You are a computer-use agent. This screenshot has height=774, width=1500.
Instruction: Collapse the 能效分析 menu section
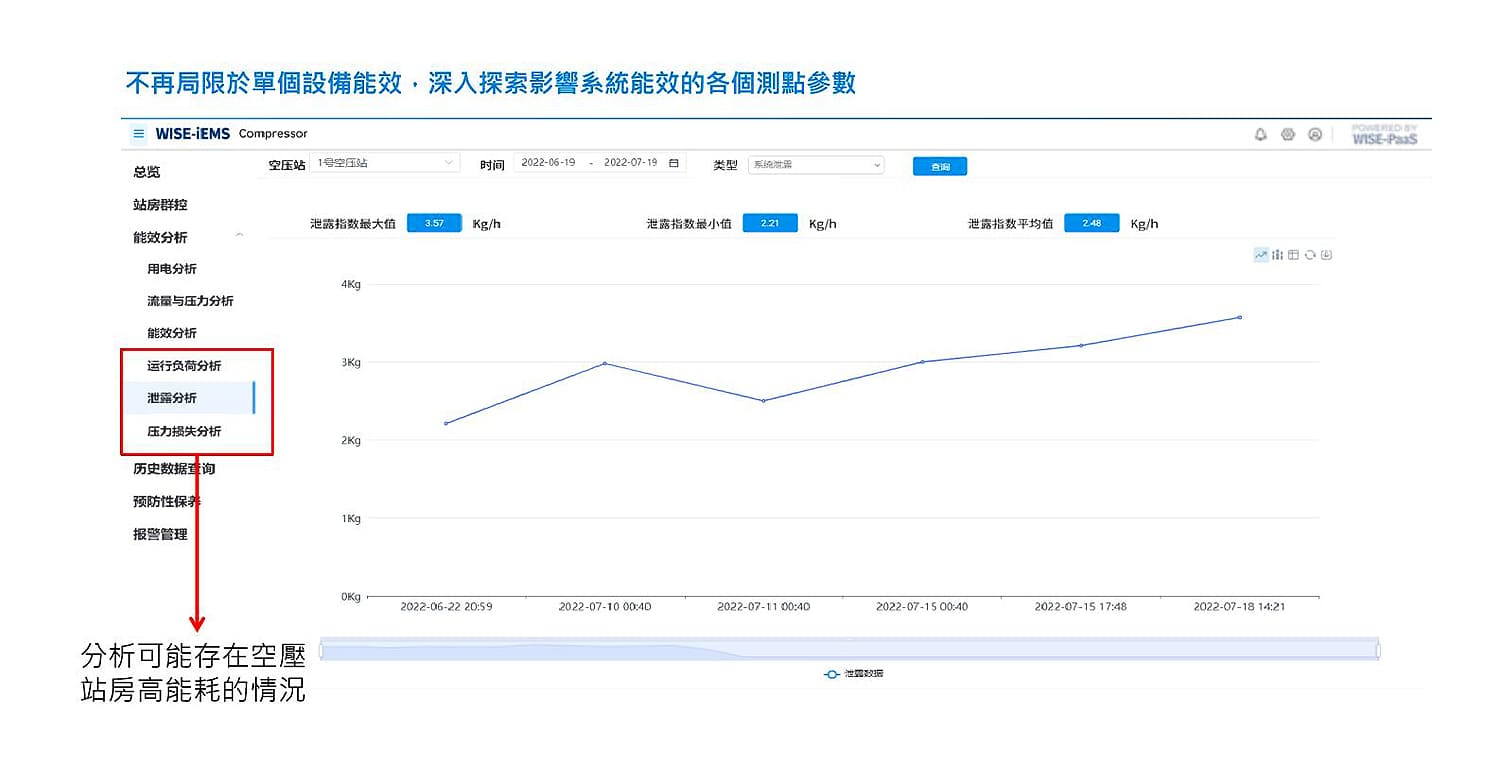click(239, 236)
